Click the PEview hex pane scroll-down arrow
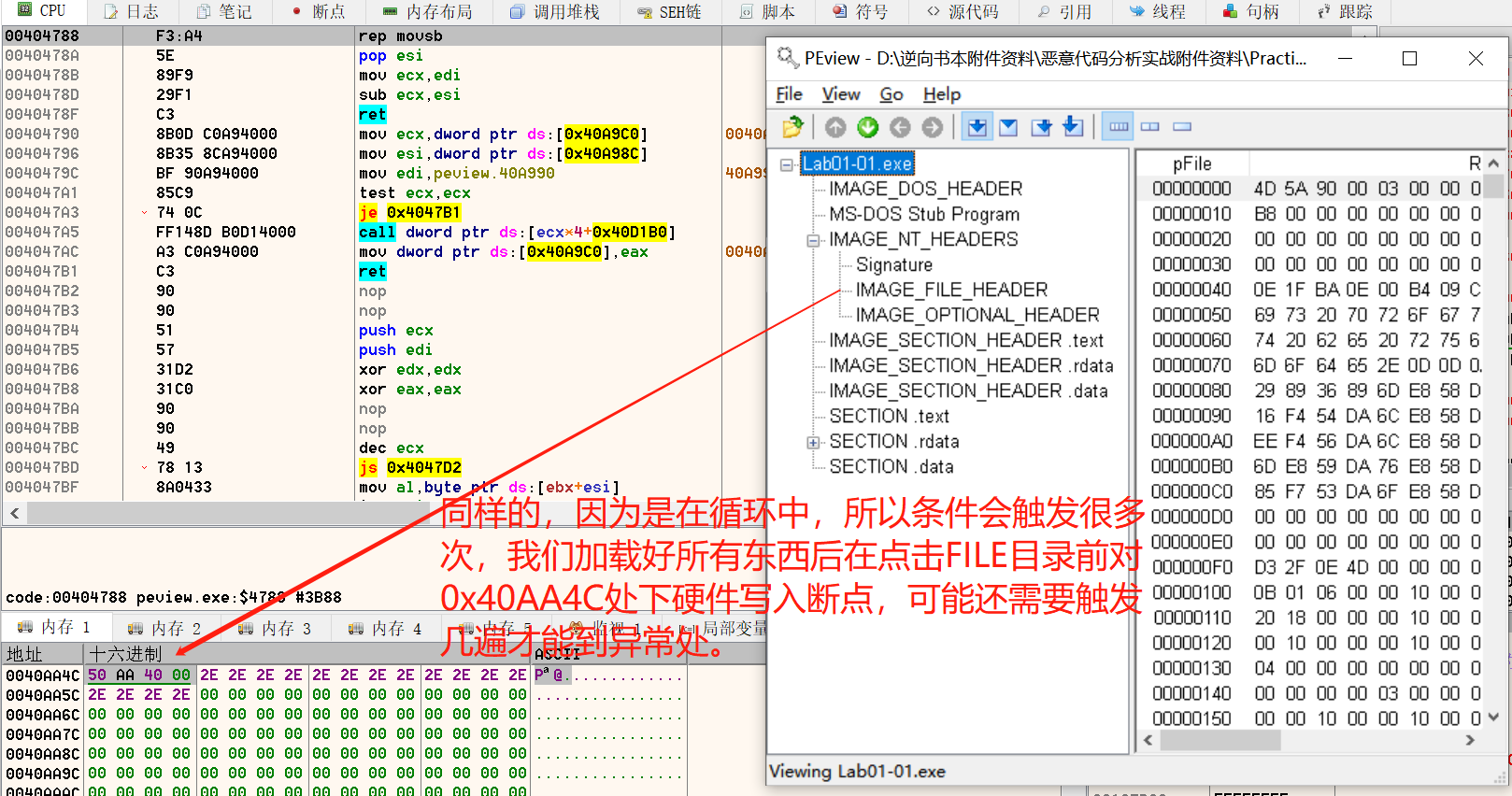The width and height of the screenshot is (1512, 796). pos(1493,718)
